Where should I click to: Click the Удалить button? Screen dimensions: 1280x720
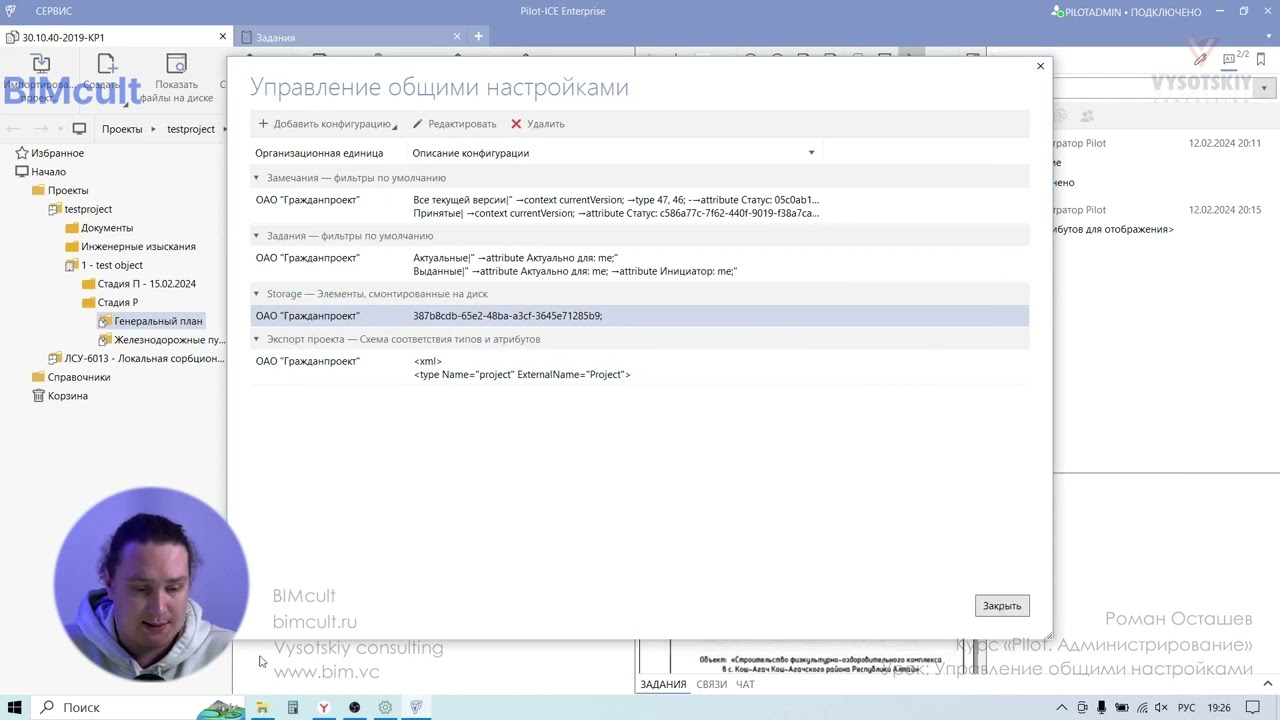538,124
